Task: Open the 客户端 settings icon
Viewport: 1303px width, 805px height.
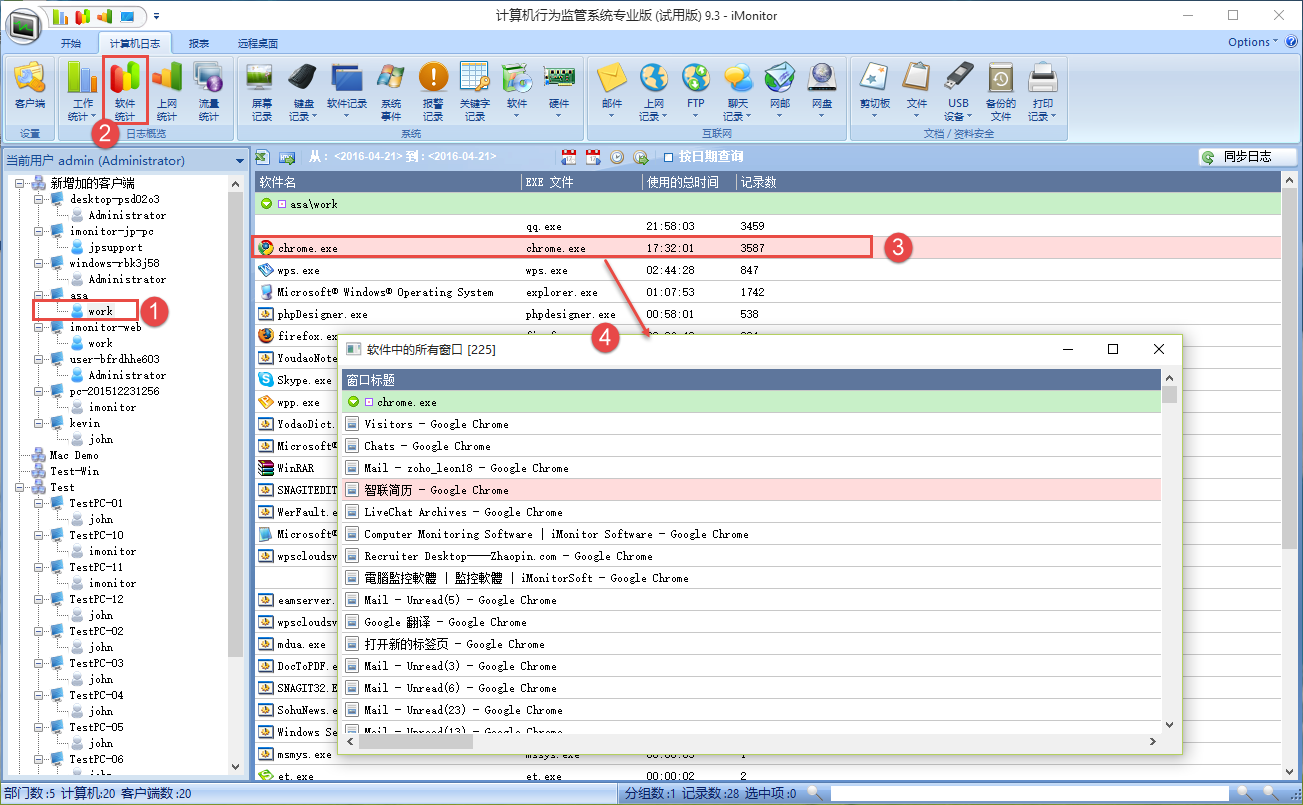Action: [30, 90]
